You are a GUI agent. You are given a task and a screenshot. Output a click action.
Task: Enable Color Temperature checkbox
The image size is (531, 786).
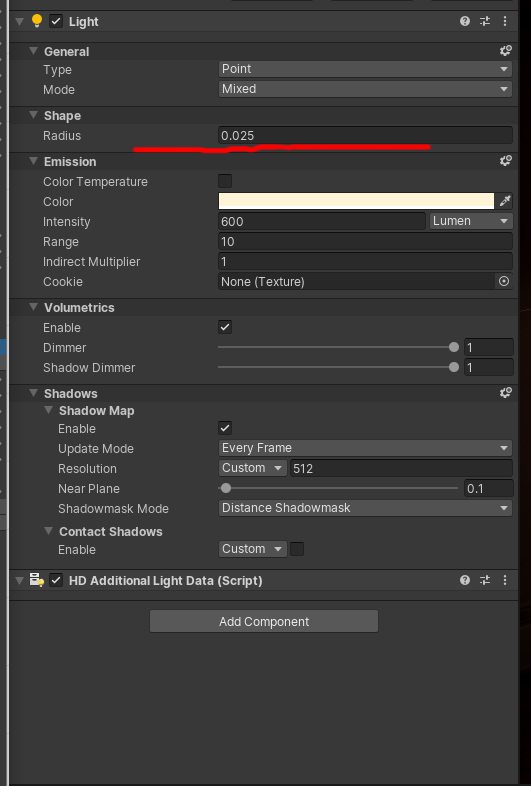click(x=225, y=181)
